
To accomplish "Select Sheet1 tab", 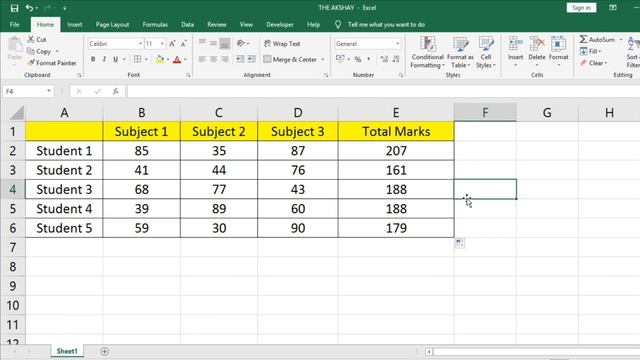I will 67,351.
